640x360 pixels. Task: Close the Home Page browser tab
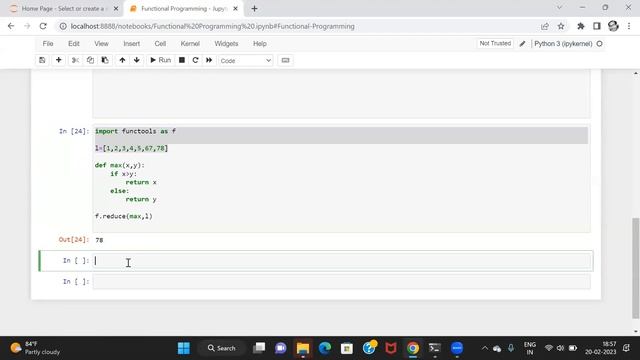click(x=116, y=9)
